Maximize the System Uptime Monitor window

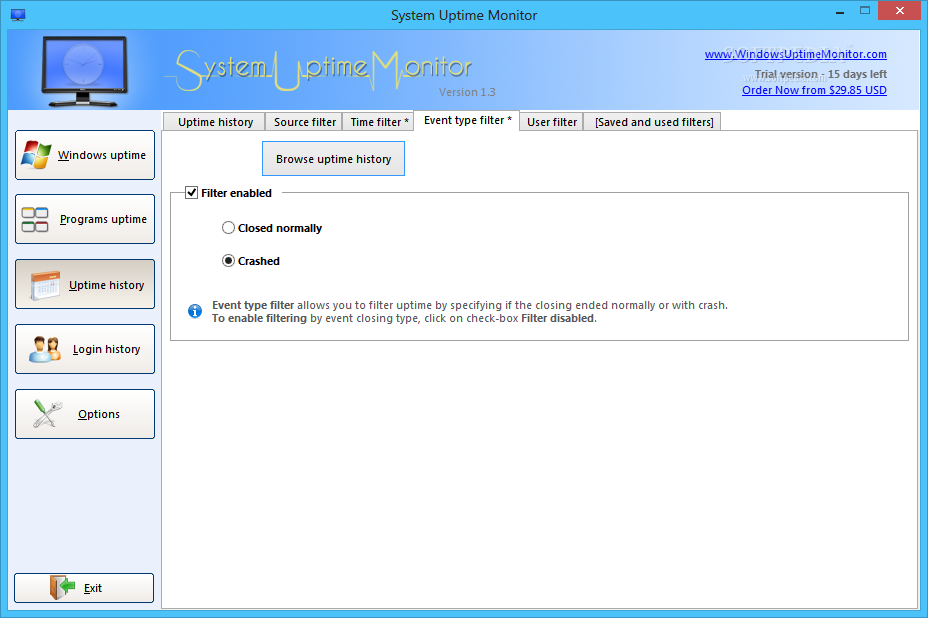865,11
